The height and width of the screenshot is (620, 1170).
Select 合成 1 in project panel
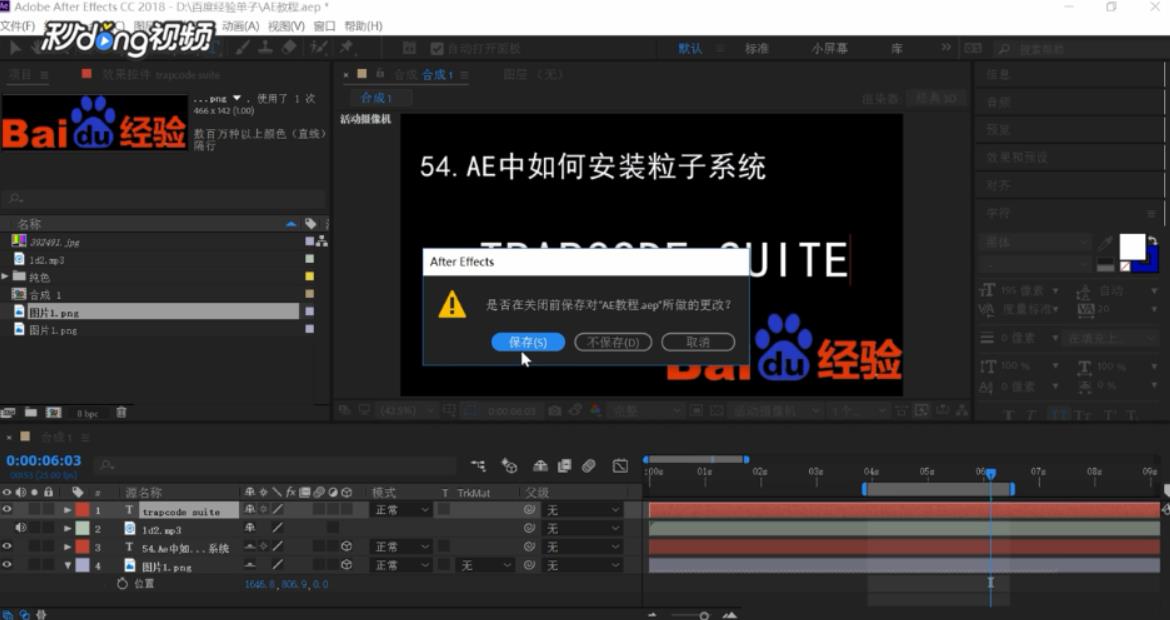coord(45,295)
